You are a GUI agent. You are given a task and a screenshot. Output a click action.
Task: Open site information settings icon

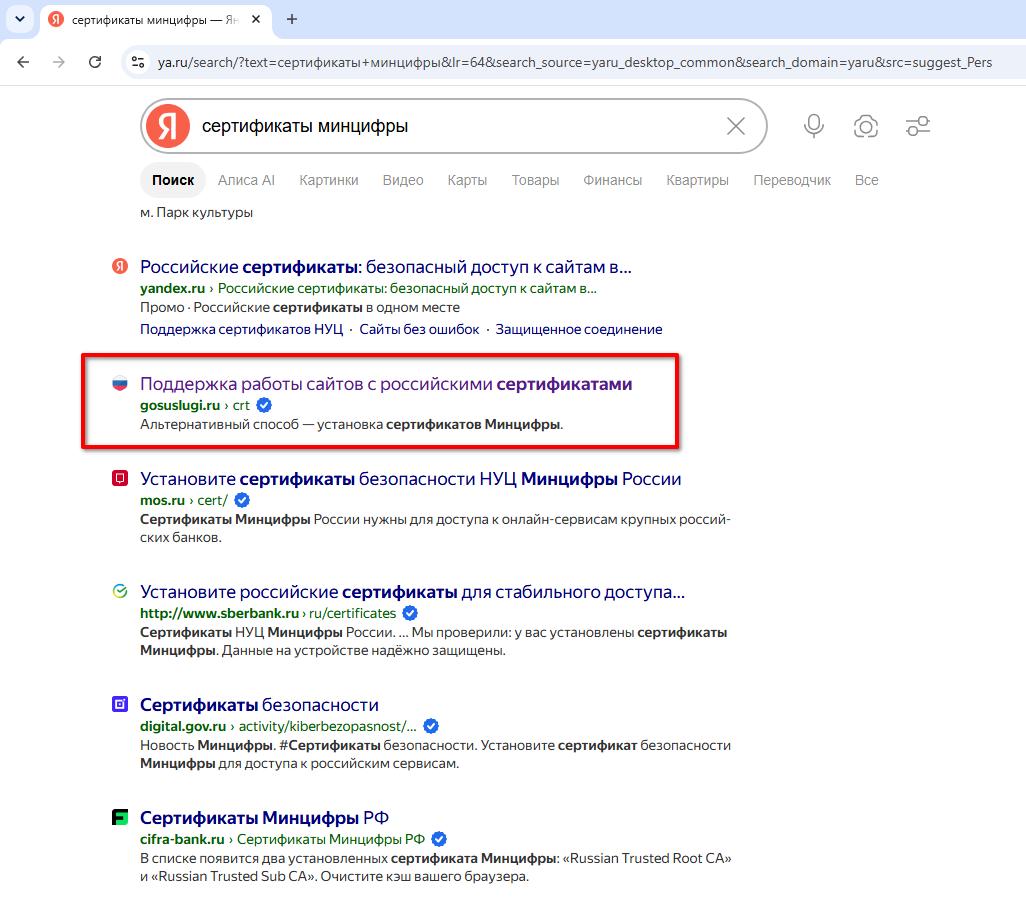138,62
